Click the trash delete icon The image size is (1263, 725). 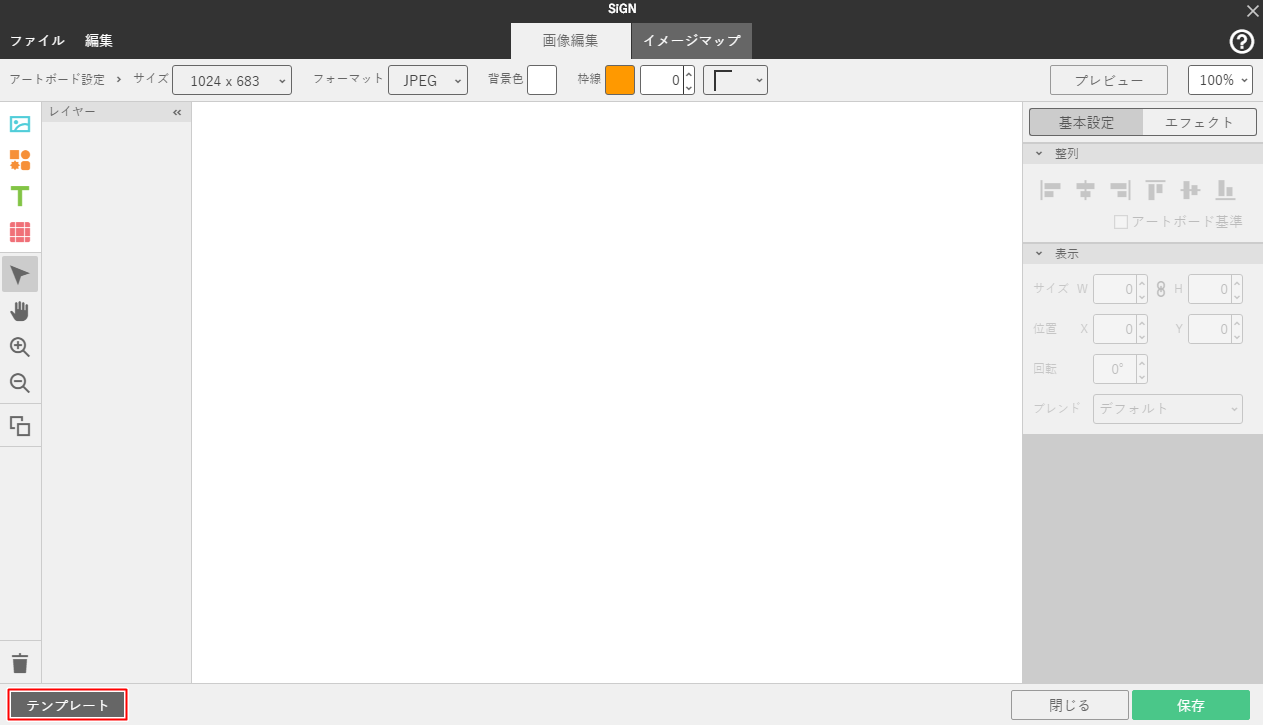click(20, 663)
